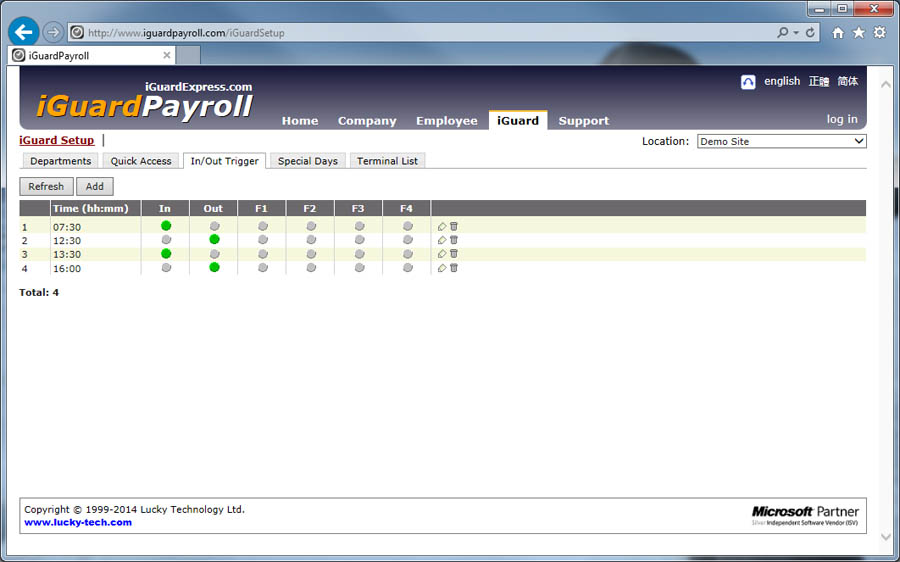Switch to the Departments tab

60,161
